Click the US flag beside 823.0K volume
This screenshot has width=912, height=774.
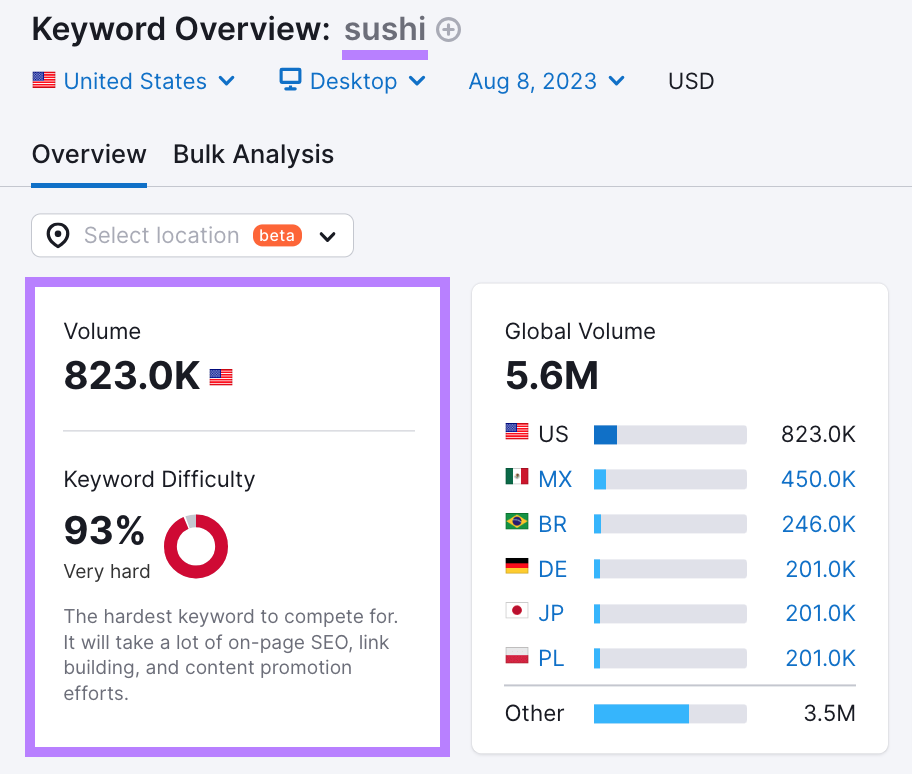(x=221, y=377)
